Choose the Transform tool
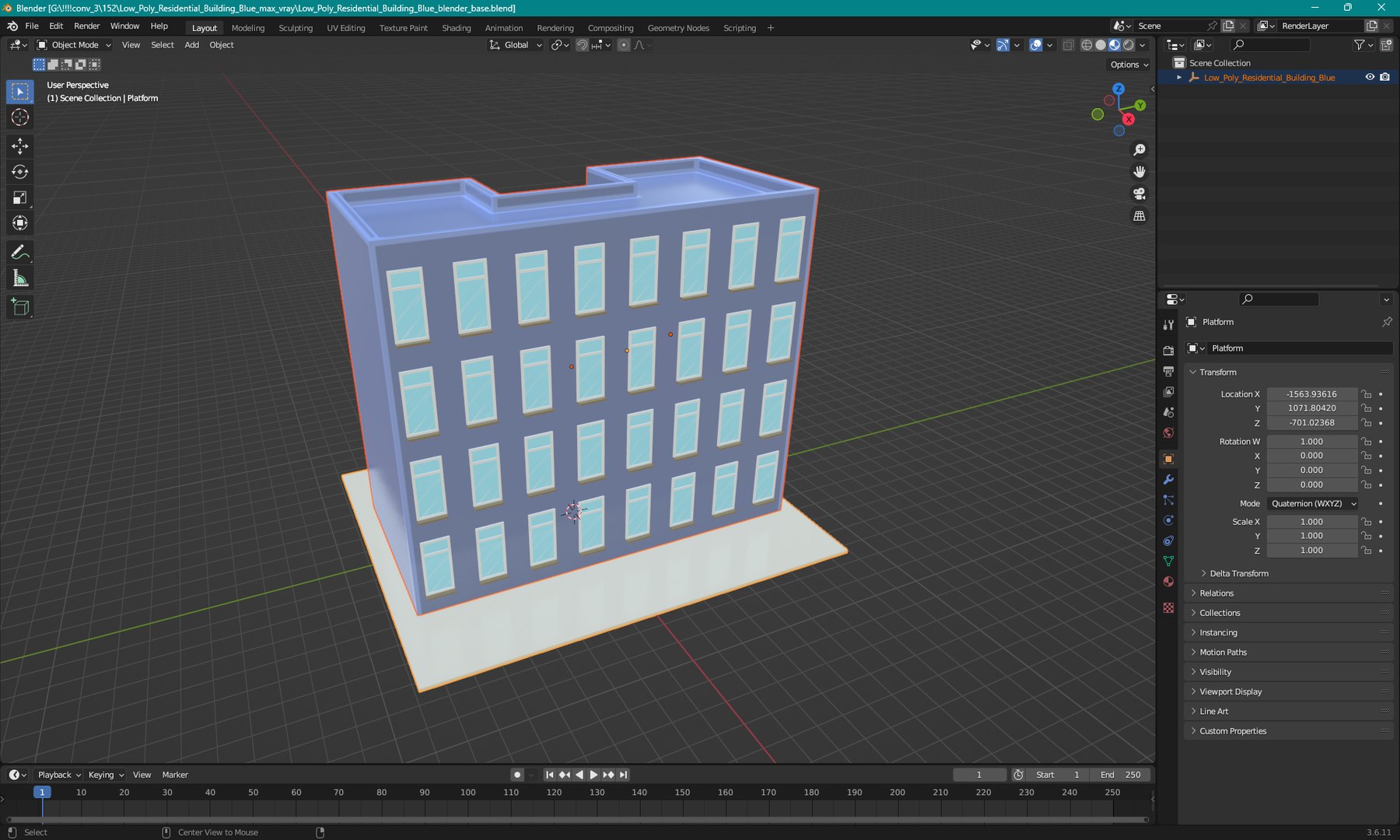This screenshot has width=1400, height=840. [x=20, y=223]
